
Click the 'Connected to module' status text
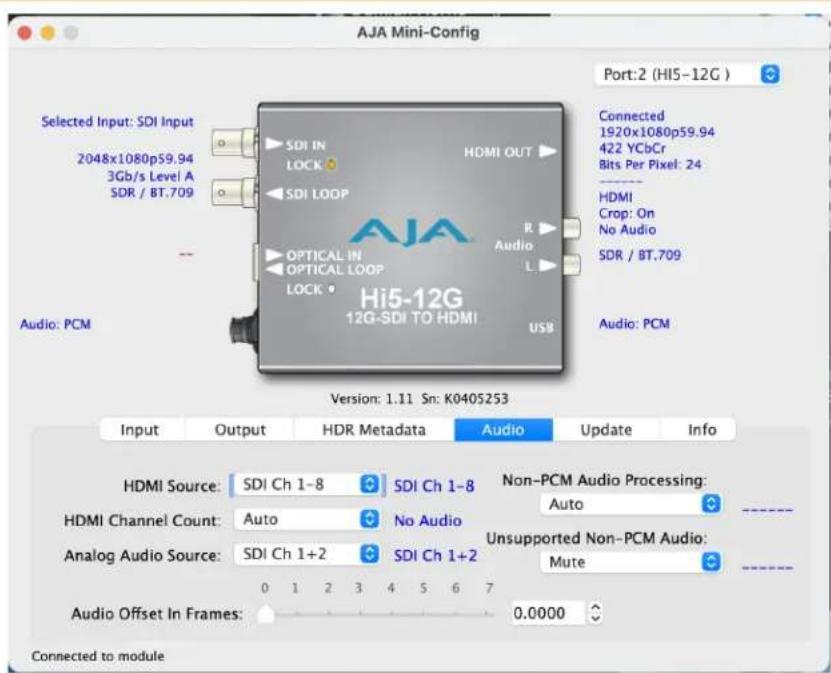pyautogui.click(x=98, y=656)
